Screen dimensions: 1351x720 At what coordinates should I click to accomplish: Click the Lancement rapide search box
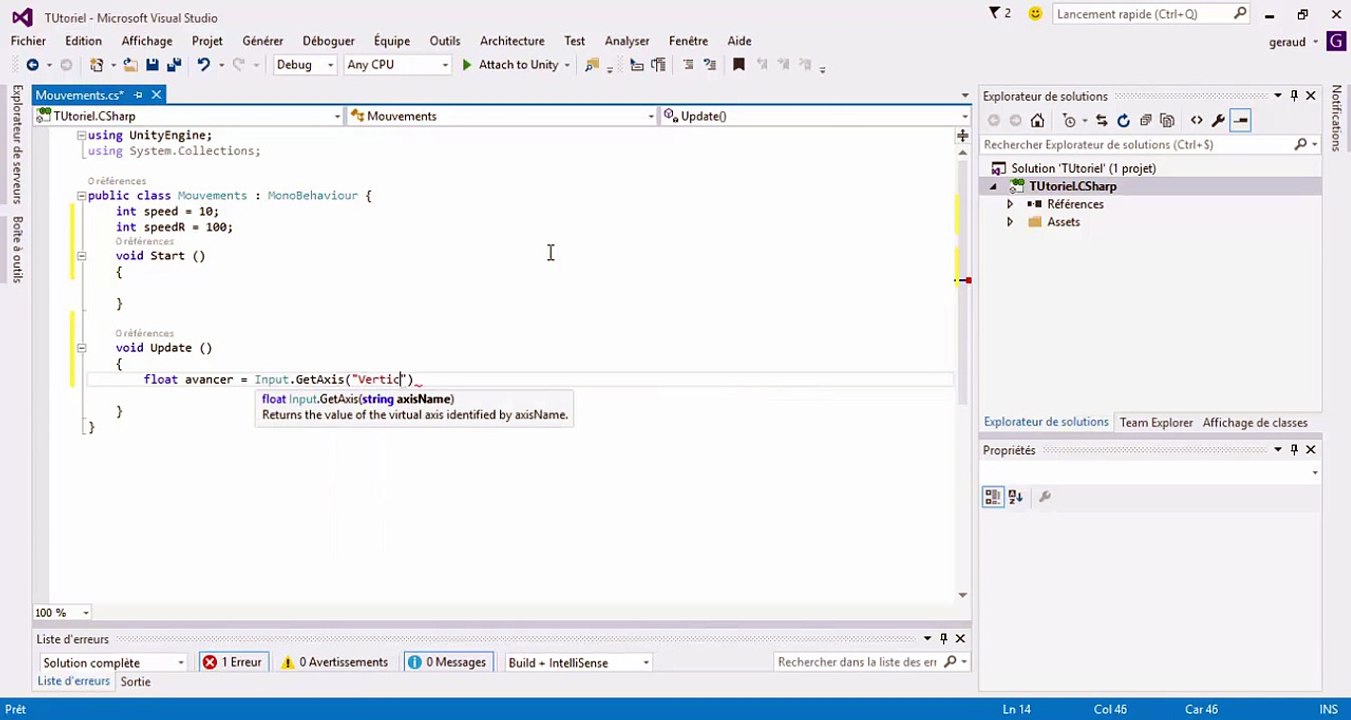1151,14
